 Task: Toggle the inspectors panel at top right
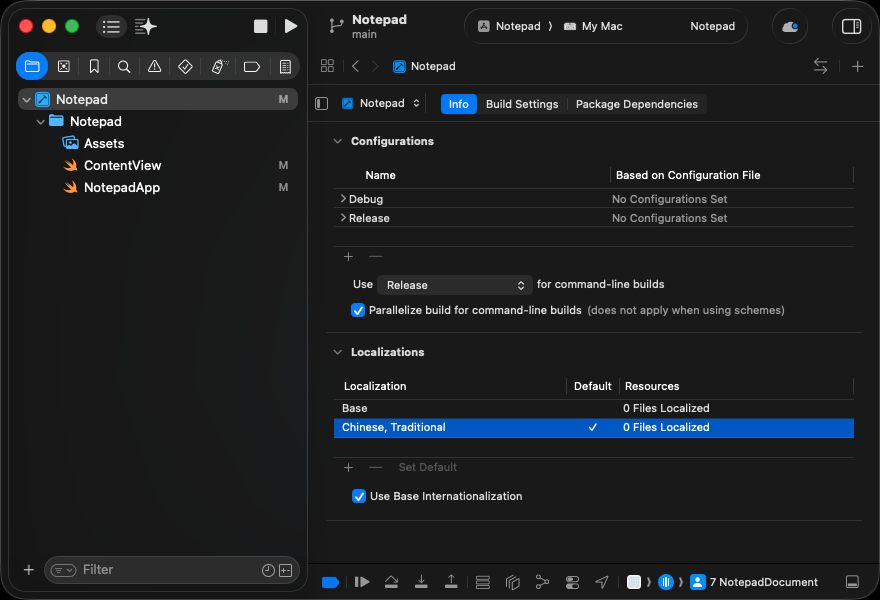[851, 26]
